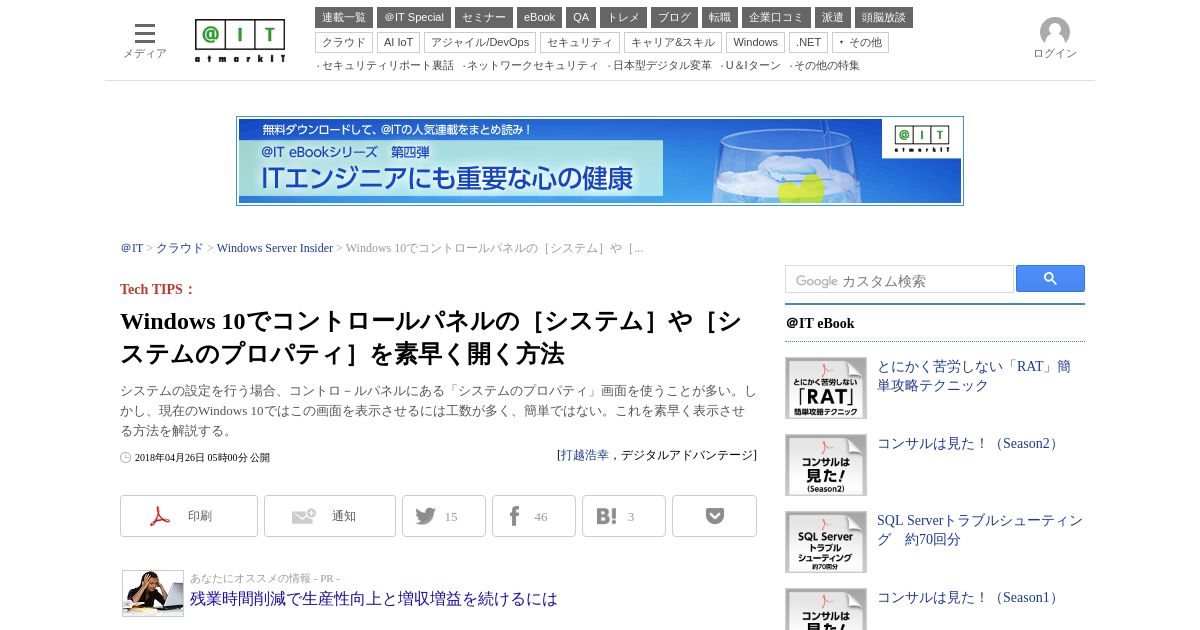Viewport: 1200px width, 630px height.
Task: Click the @IT eBook sidebar heading
Action: [x=820, y=323]
